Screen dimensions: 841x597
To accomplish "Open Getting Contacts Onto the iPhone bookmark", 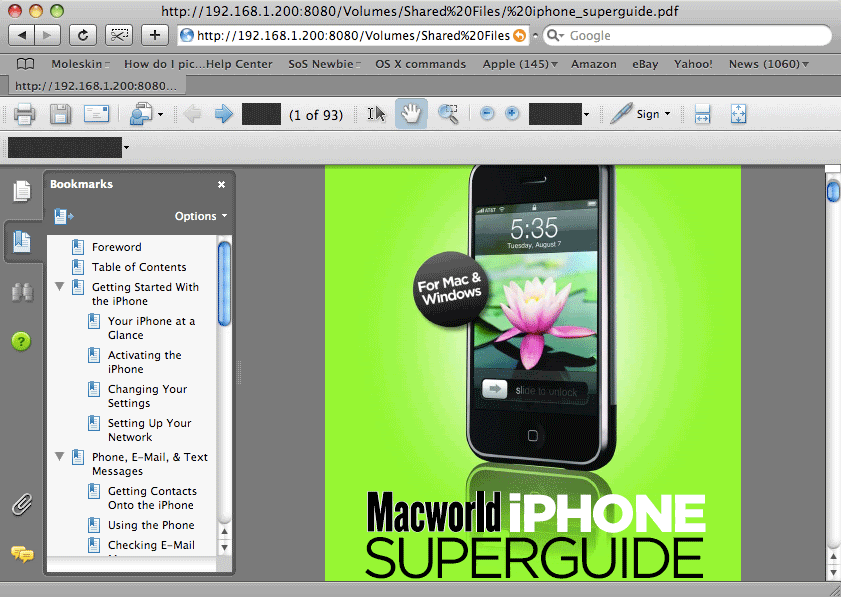I will pos(152,498).
